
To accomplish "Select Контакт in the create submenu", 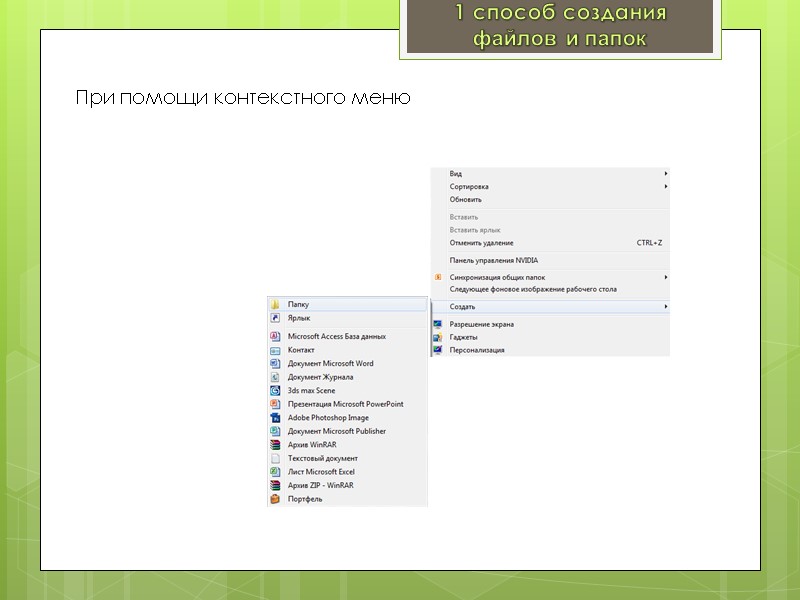I will tap(347, 350).
